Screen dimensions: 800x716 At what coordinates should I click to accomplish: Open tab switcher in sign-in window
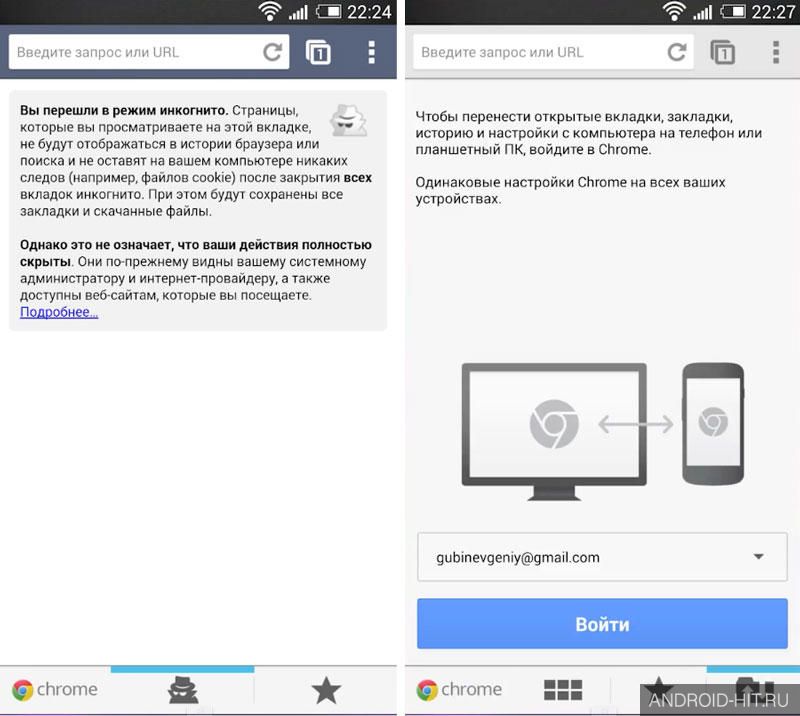point(723,52)
